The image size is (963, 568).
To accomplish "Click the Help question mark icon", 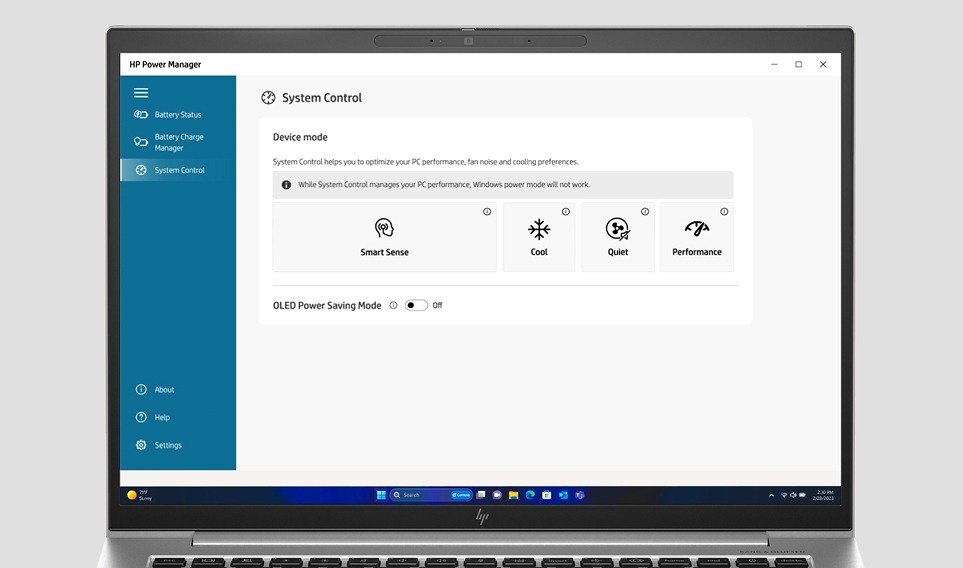I will click(x=141, y=417).
